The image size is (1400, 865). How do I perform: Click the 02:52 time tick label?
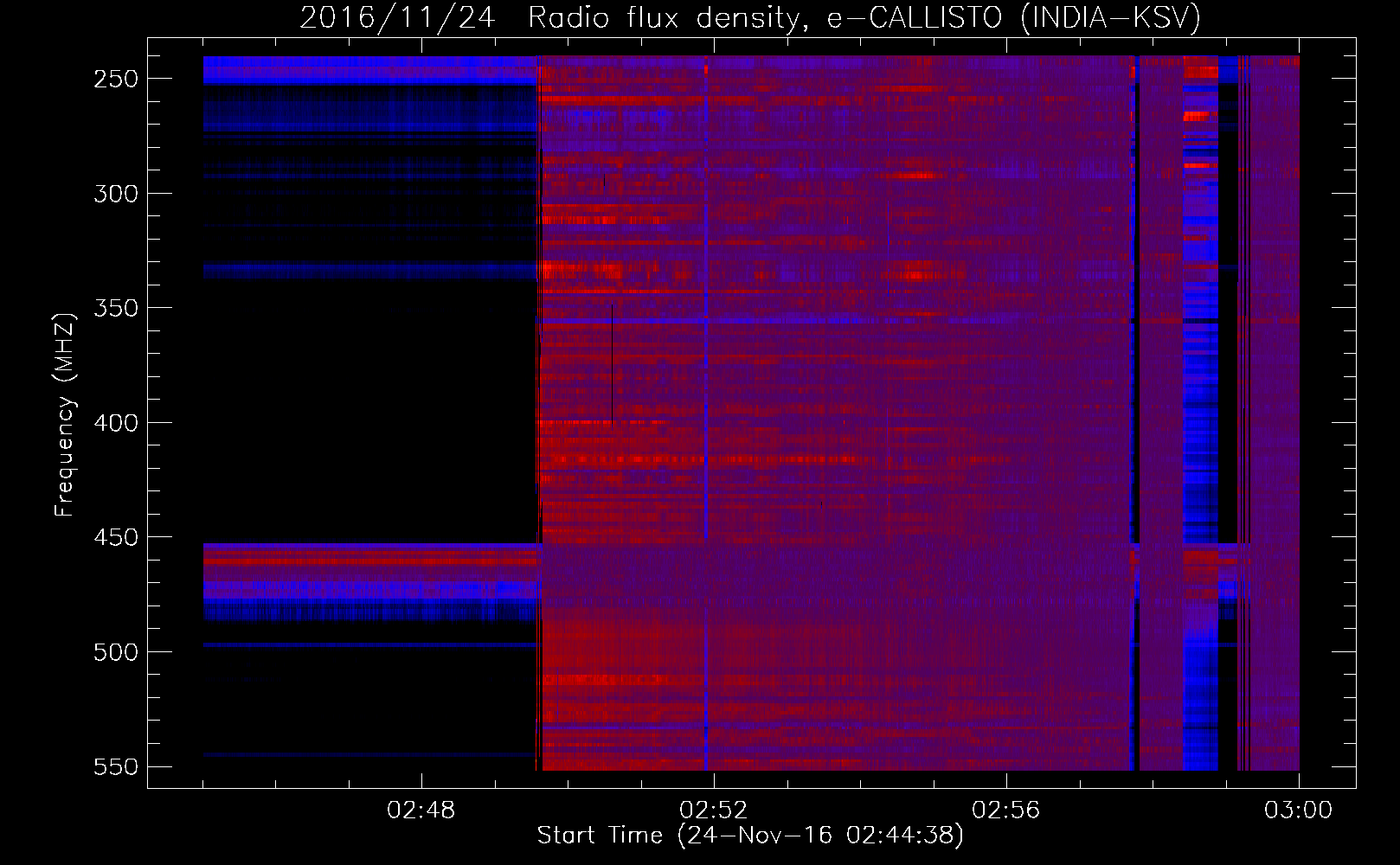tap(714, 811)
